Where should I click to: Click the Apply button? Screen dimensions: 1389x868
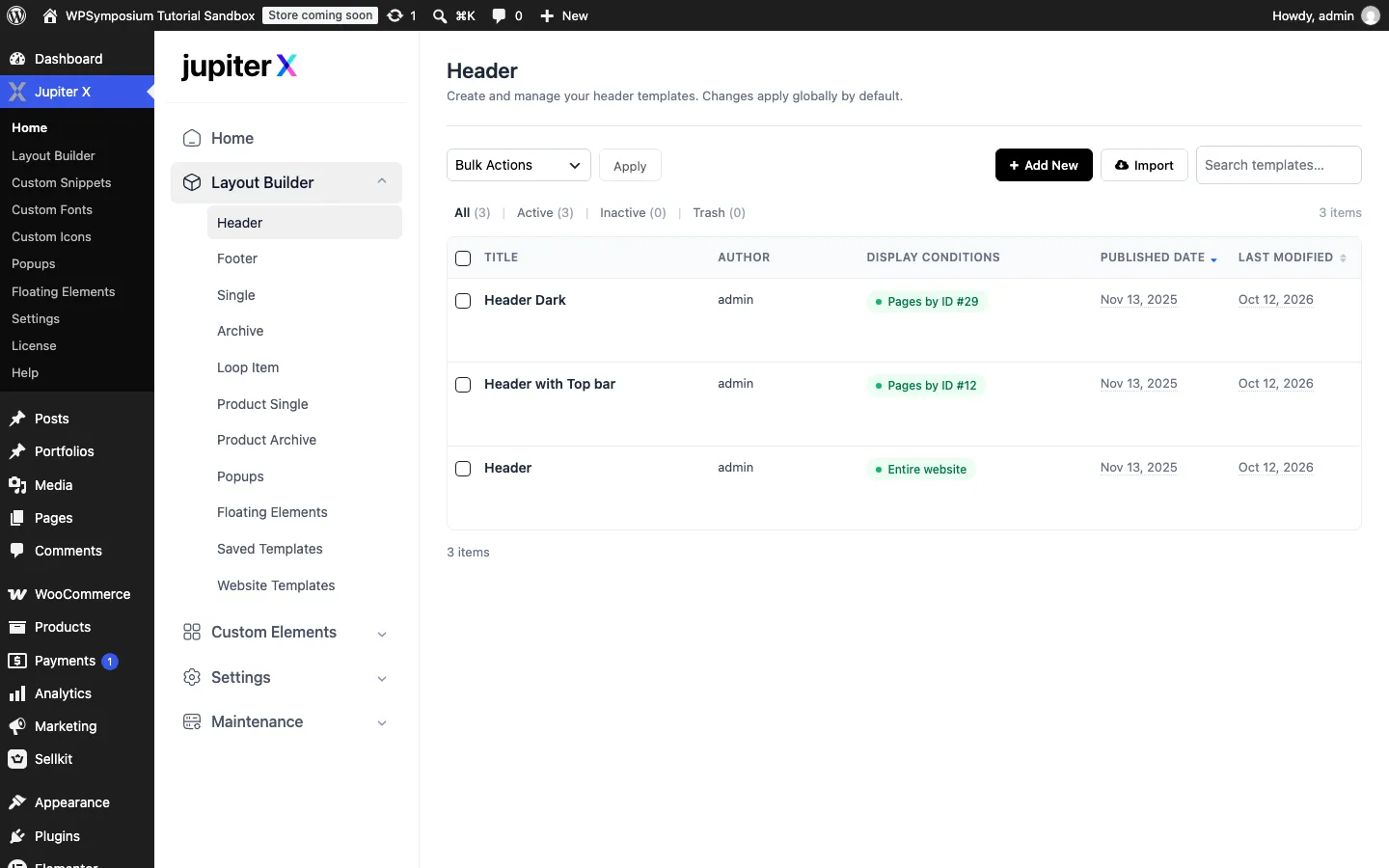pos(630,166)
